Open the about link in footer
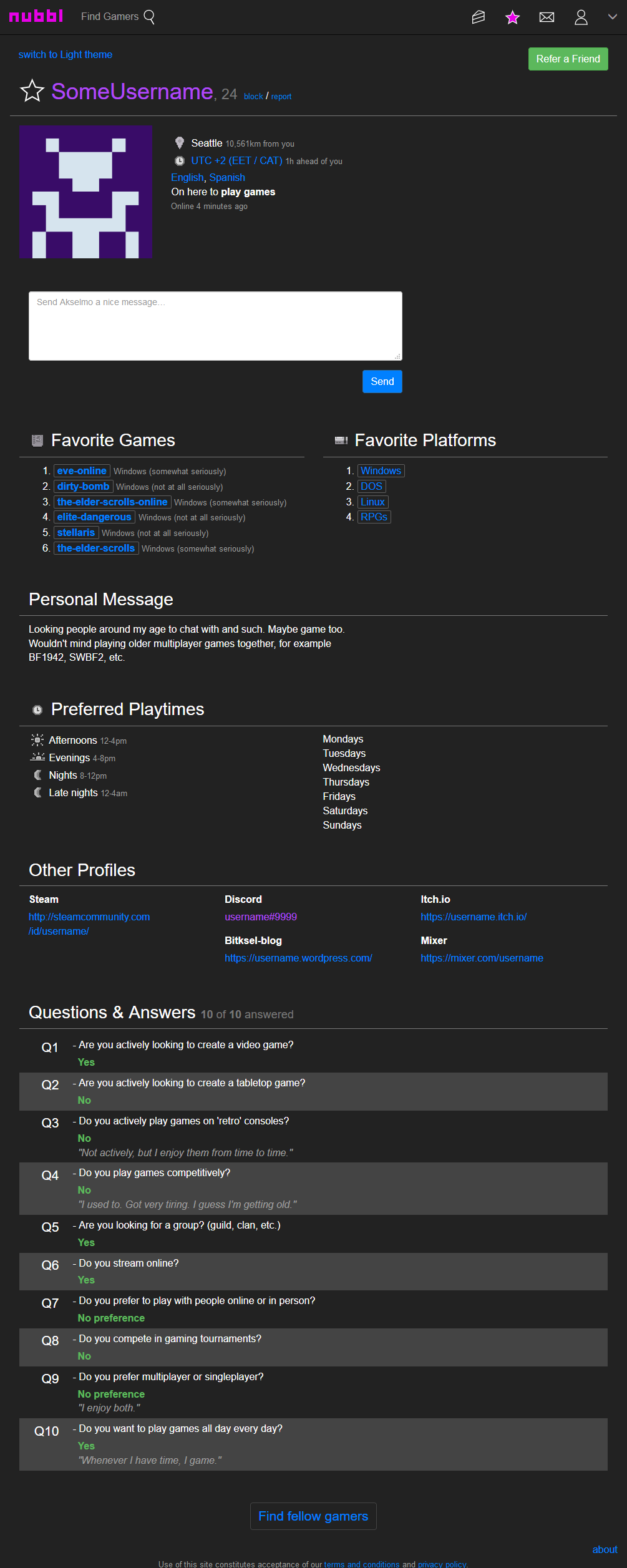 pyautogui.click(x=605, y=1549)
